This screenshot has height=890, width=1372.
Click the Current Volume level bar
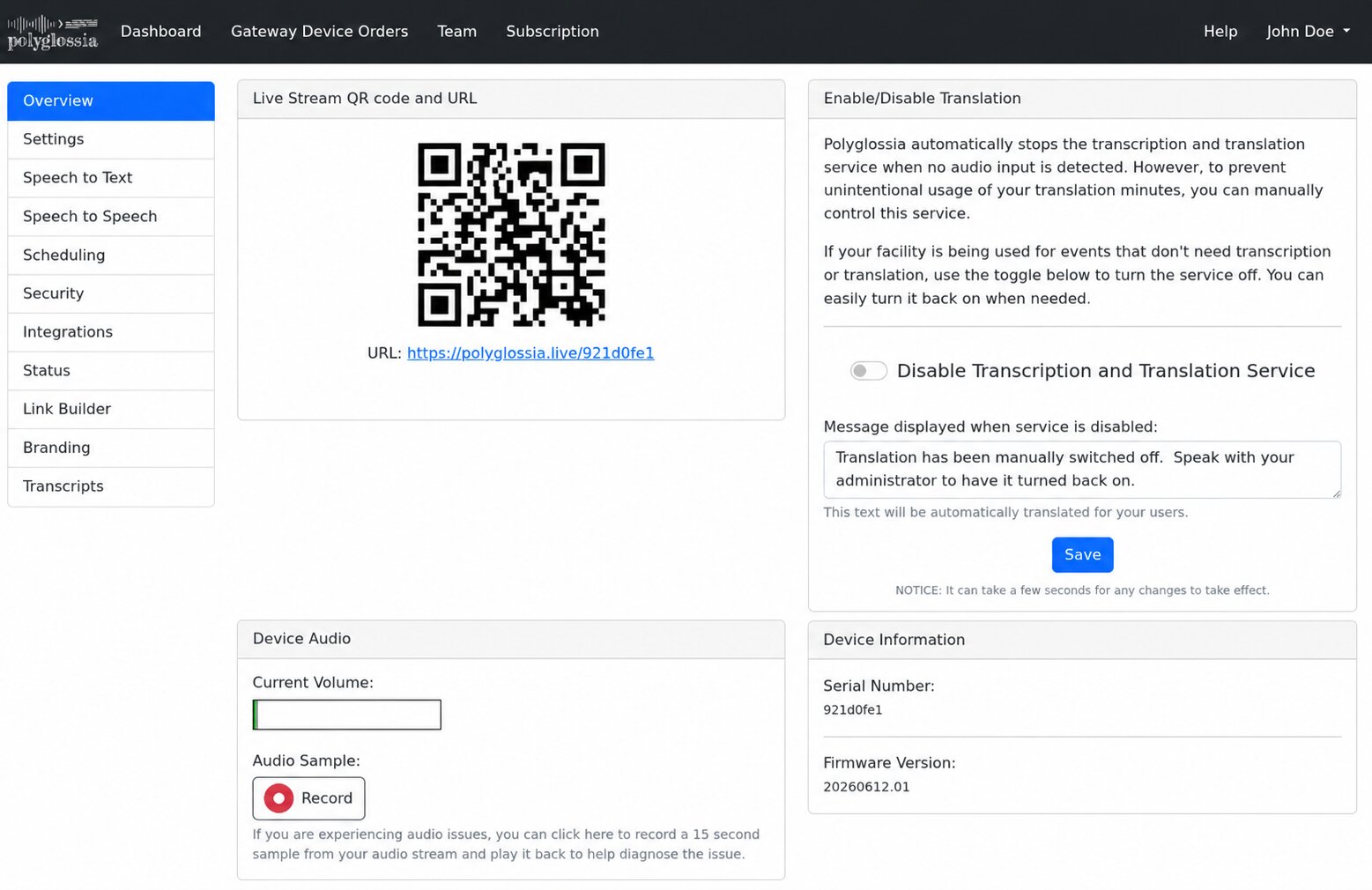click(x=347, y=715)
